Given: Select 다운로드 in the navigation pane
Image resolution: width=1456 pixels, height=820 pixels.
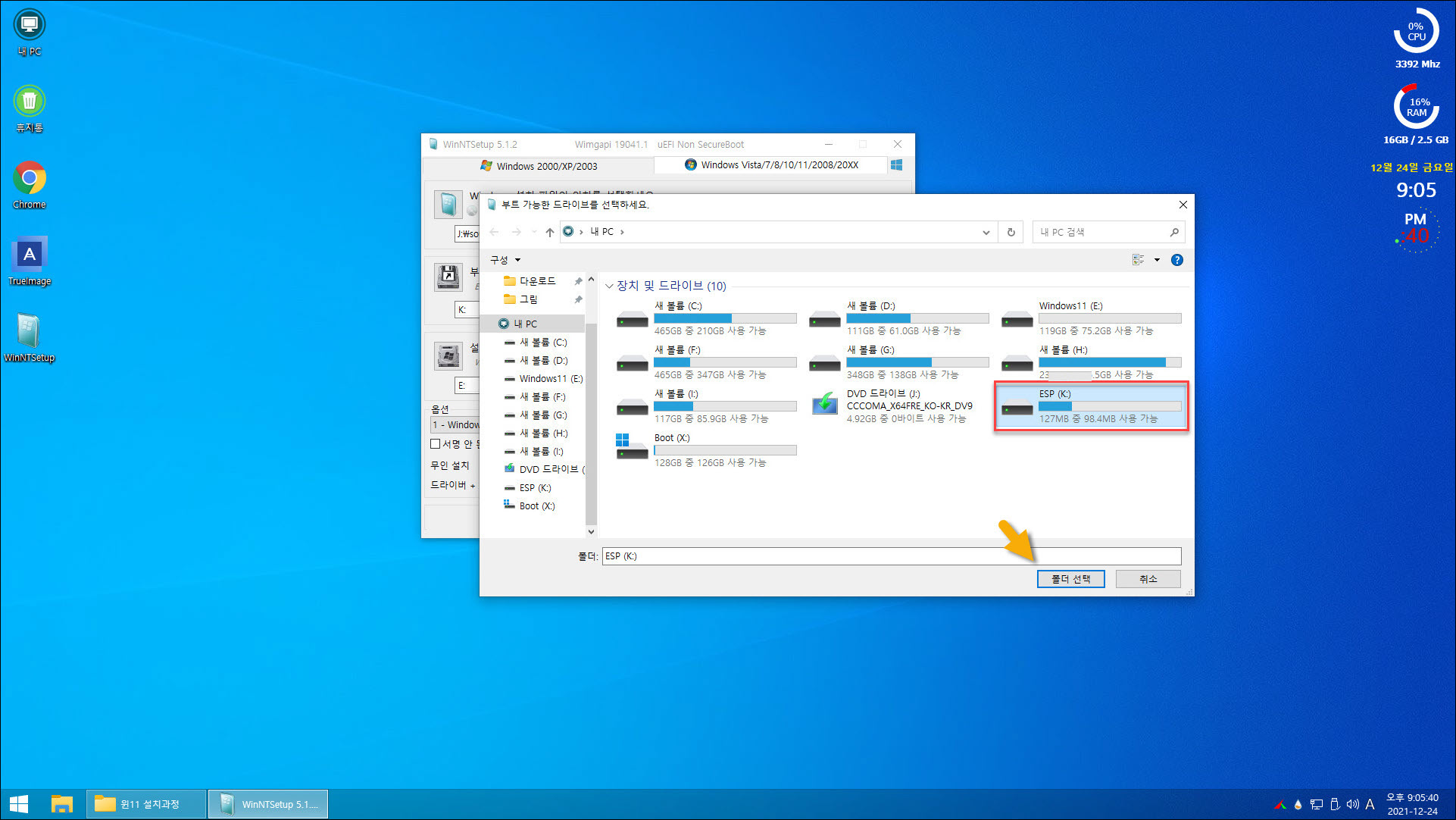Looking at the screenshot, I should coord(536,281).
